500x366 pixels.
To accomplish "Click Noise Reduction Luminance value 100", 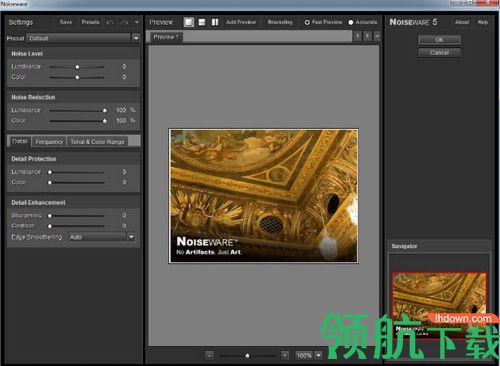I will [121, 110].
